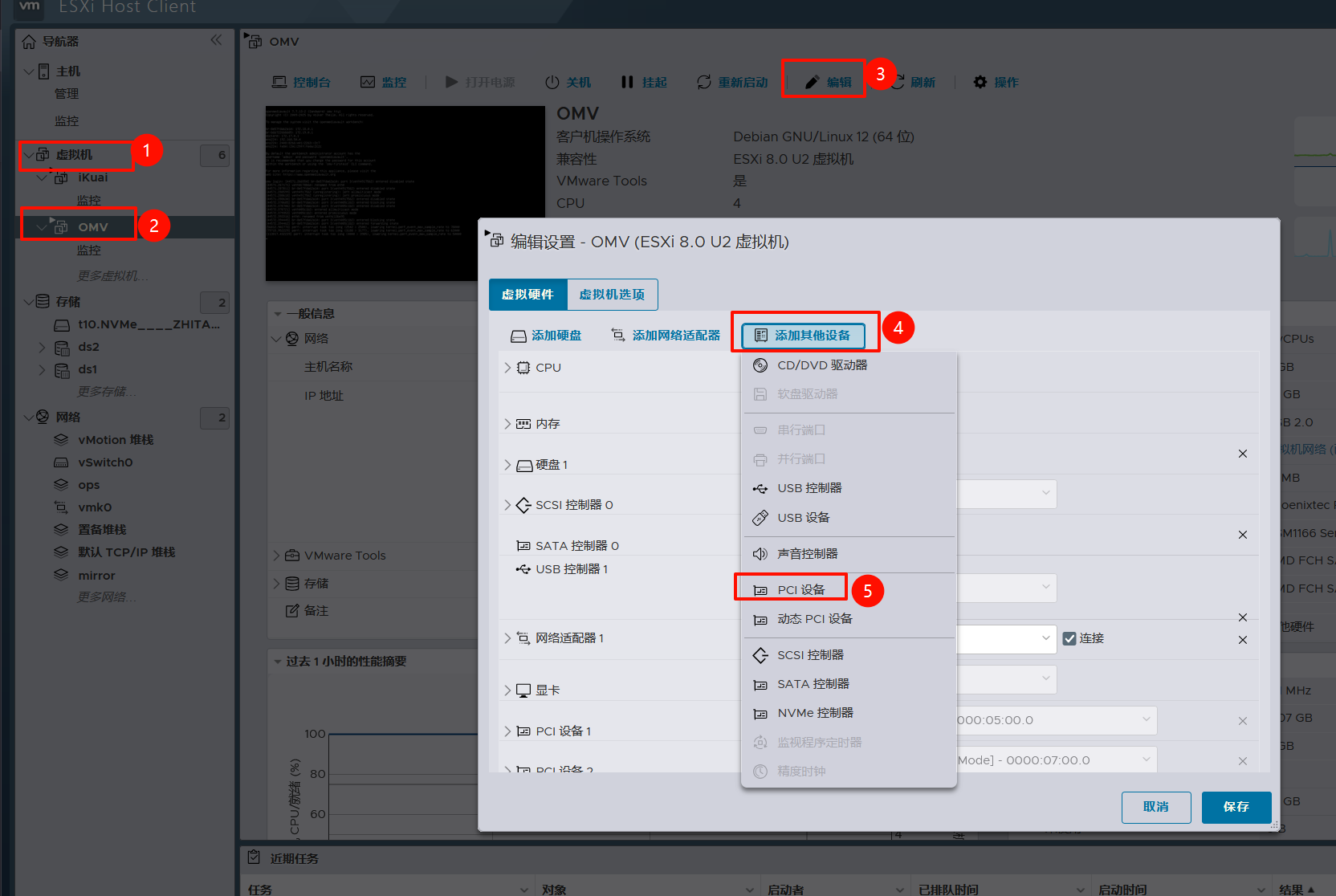
Task: Open the Actions gear menu
Action: (996, 82)
